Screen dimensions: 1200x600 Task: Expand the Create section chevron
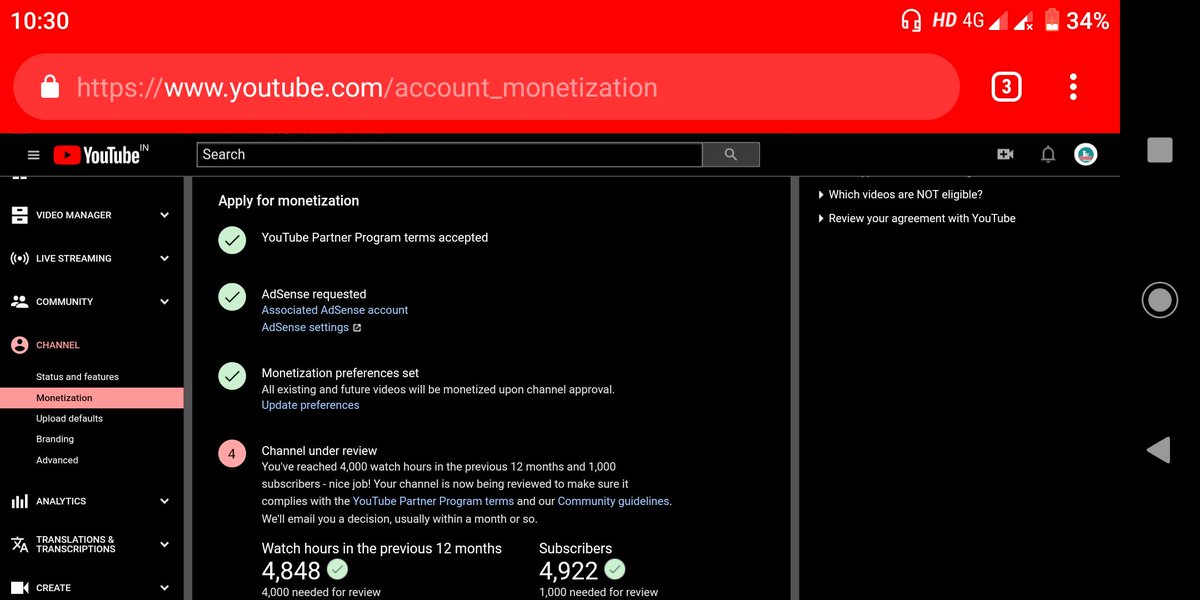(x=164, y=588)
